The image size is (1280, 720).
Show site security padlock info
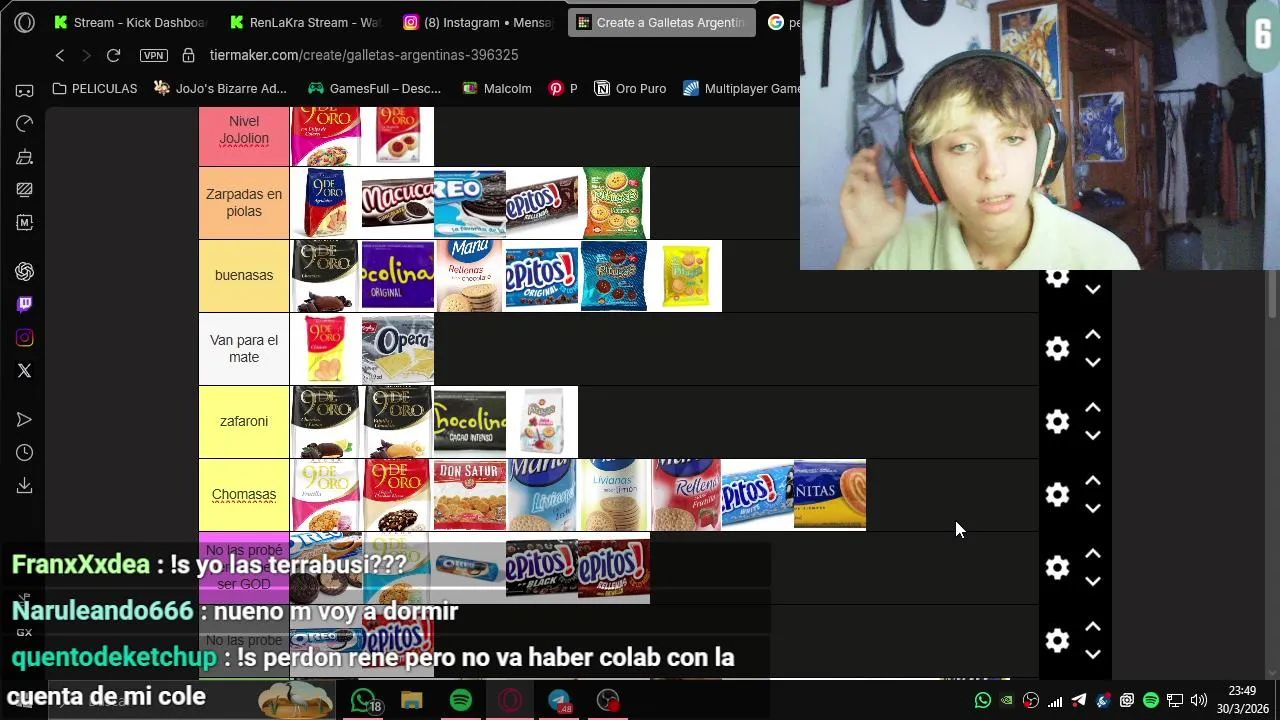point(188,55)
